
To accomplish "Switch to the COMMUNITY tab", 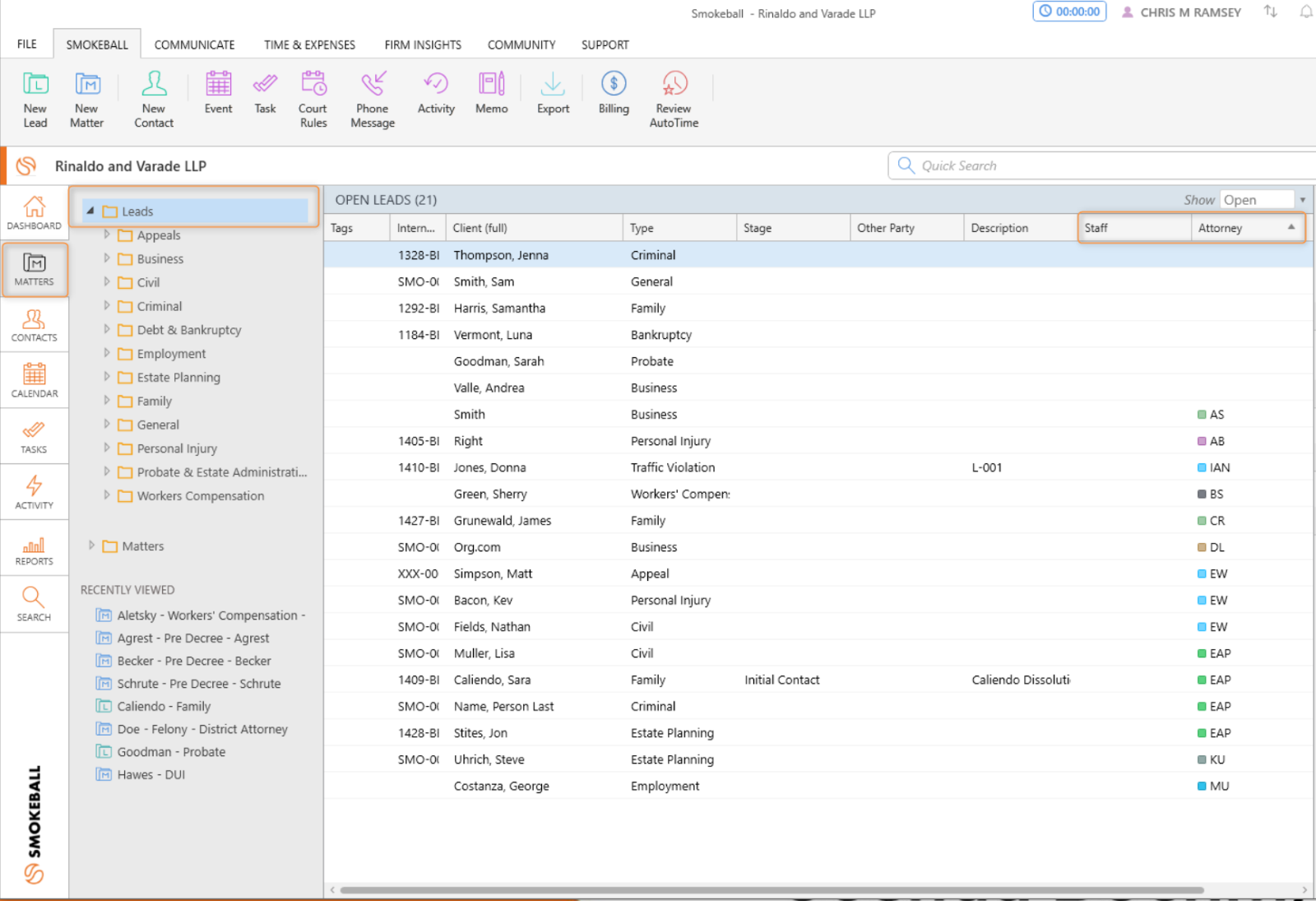I will click(x=521, y=44).
